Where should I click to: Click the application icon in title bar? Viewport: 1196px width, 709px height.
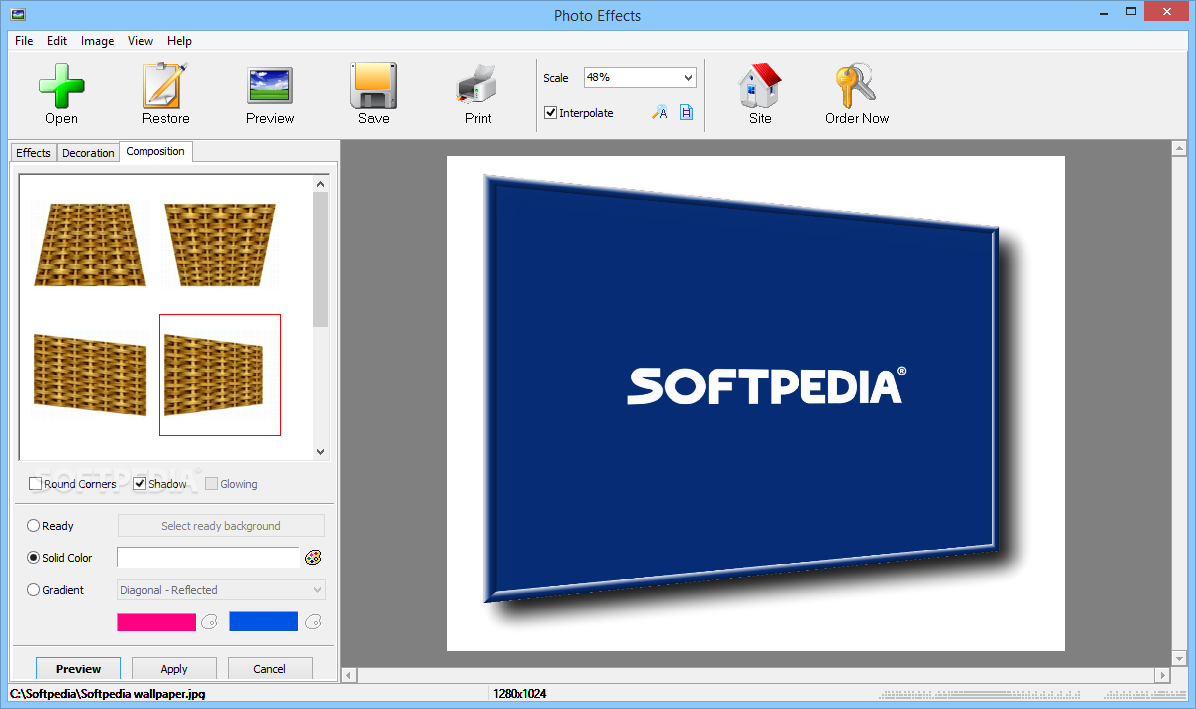pyautogui.click(x=18, y=14)
